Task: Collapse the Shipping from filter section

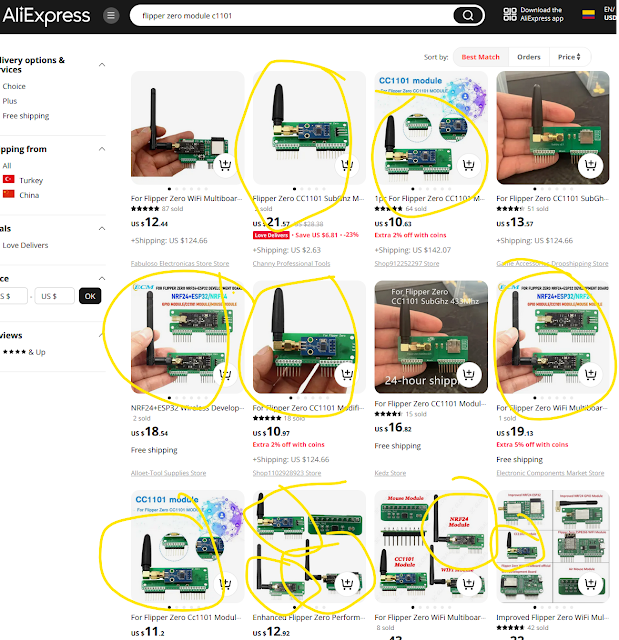Action: click(x=102, y=149)
